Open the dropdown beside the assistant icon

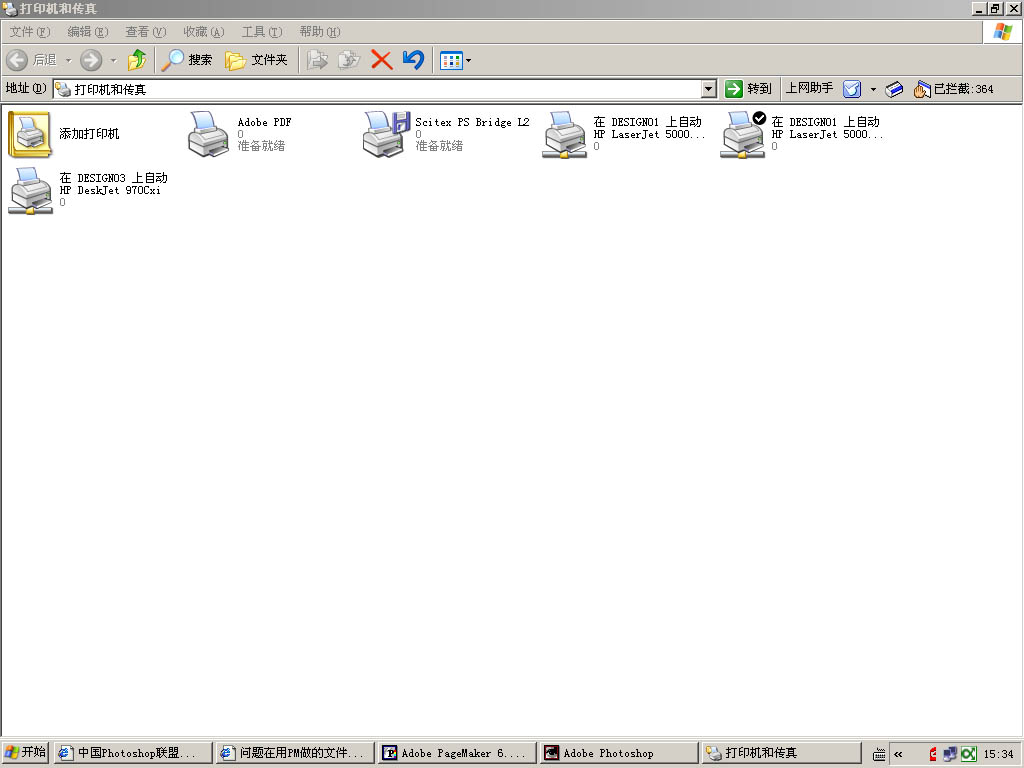pyautogui.click(x=873, y=89)
